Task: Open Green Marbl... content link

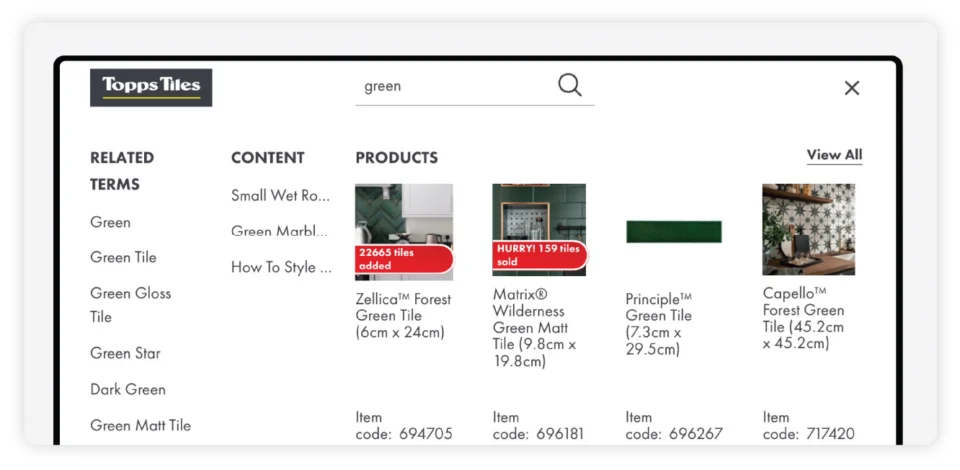Action: (281, 231)
